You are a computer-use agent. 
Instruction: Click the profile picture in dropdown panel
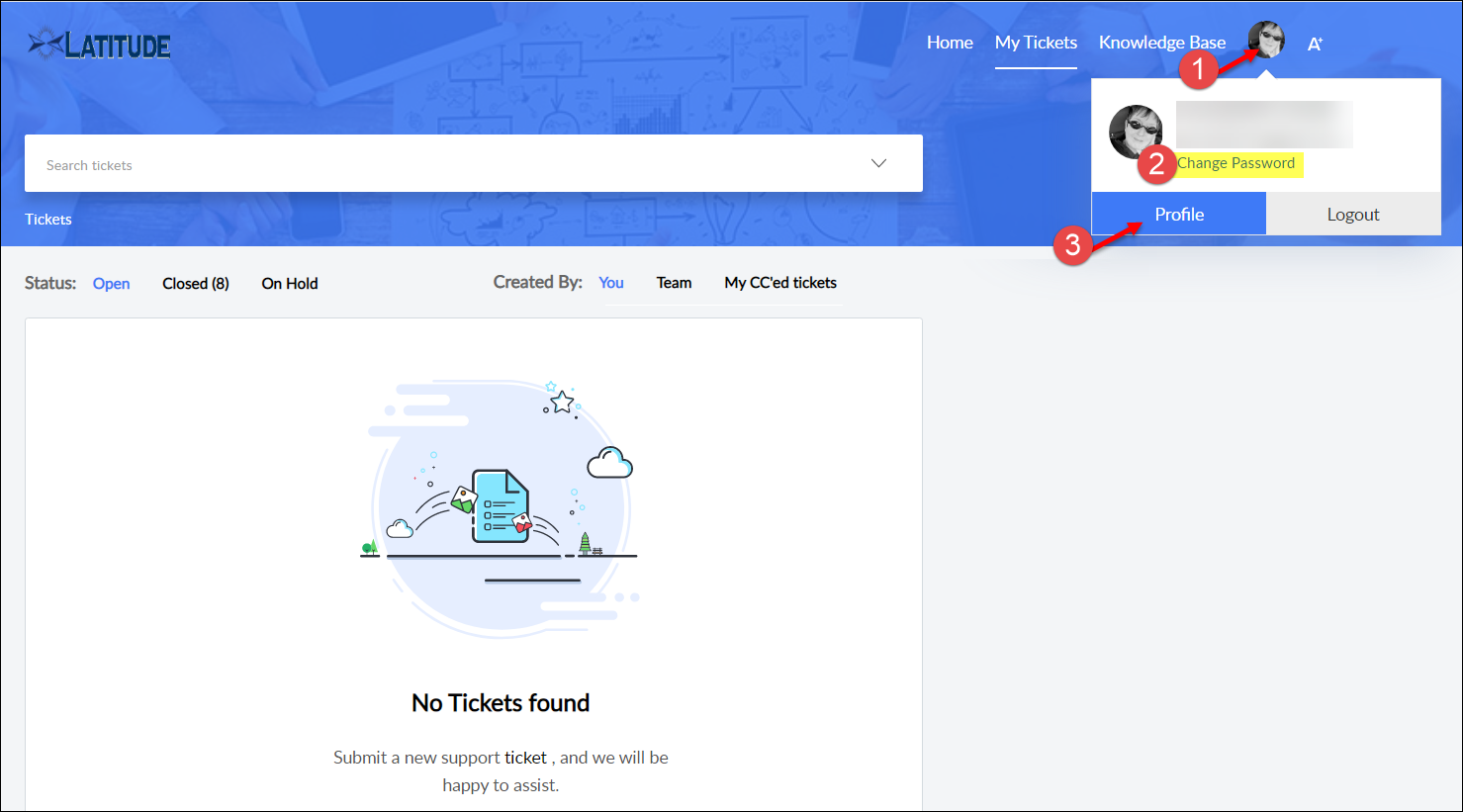point(1135,131)
